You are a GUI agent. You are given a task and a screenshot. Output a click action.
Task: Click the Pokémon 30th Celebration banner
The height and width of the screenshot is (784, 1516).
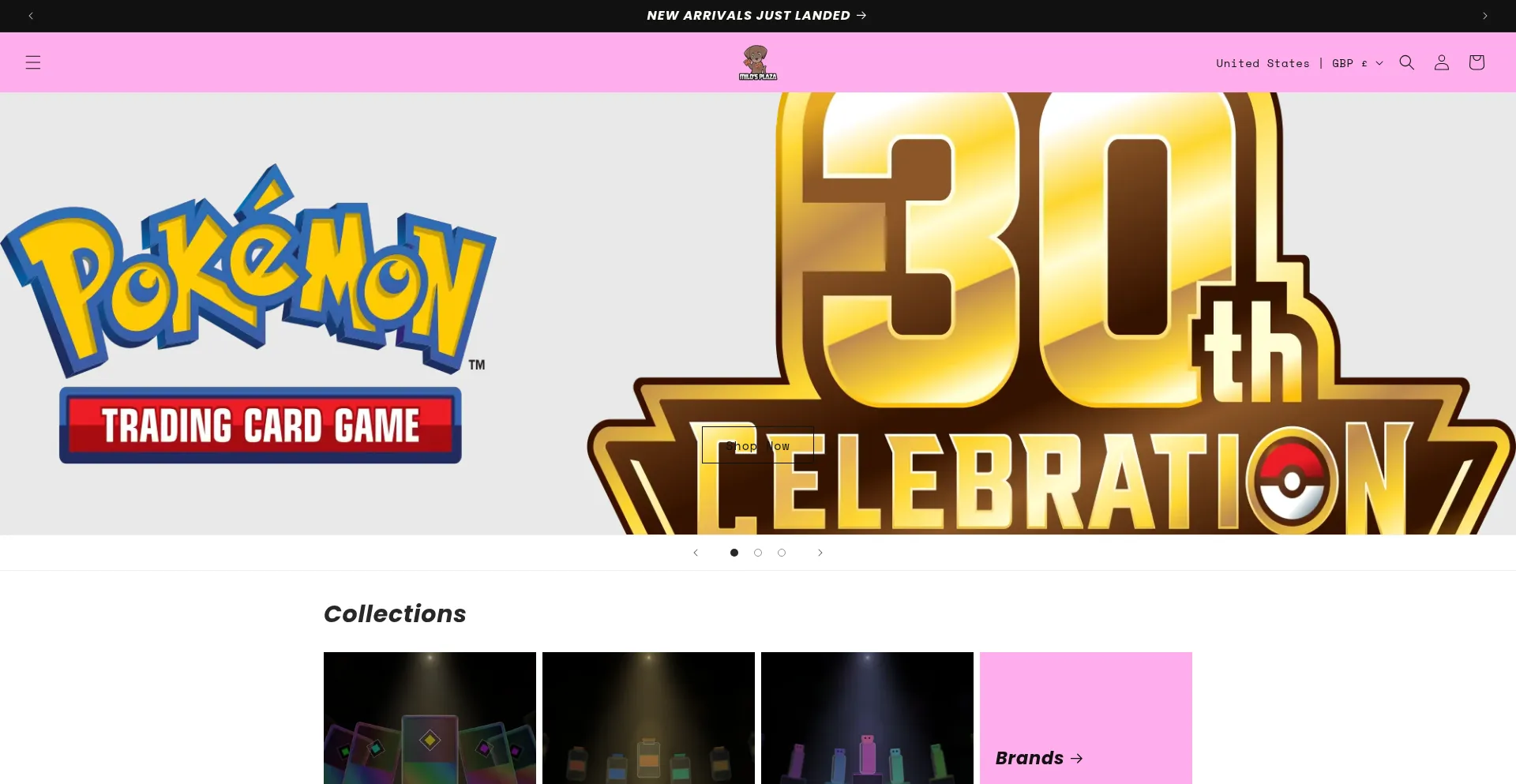pos(758,313)
